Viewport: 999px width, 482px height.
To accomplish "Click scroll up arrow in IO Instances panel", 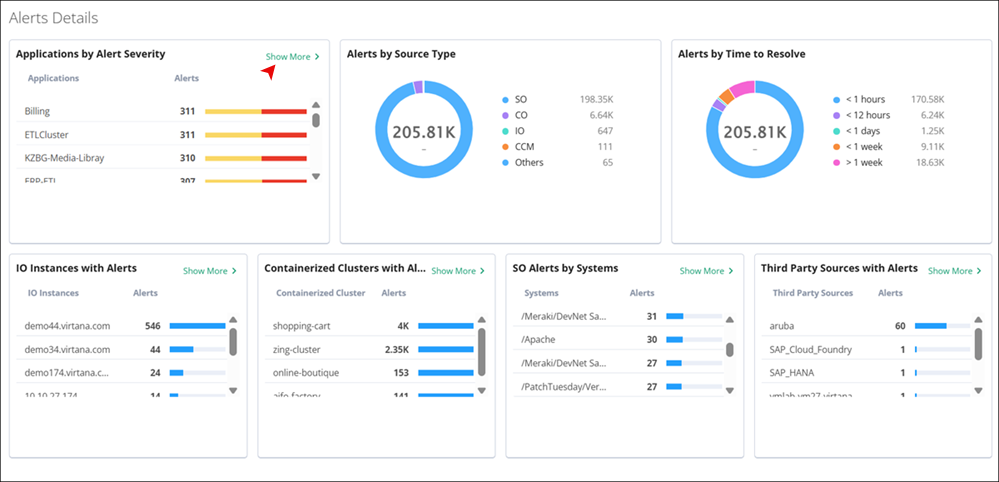I will pos(233,321).
